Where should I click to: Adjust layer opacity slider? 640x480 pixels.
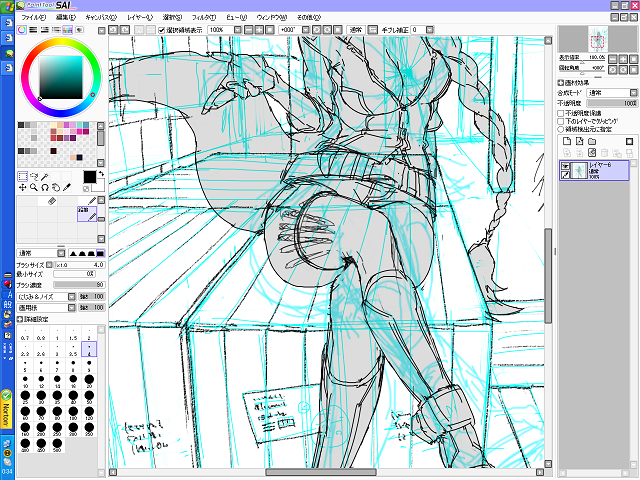coord(612,104)
